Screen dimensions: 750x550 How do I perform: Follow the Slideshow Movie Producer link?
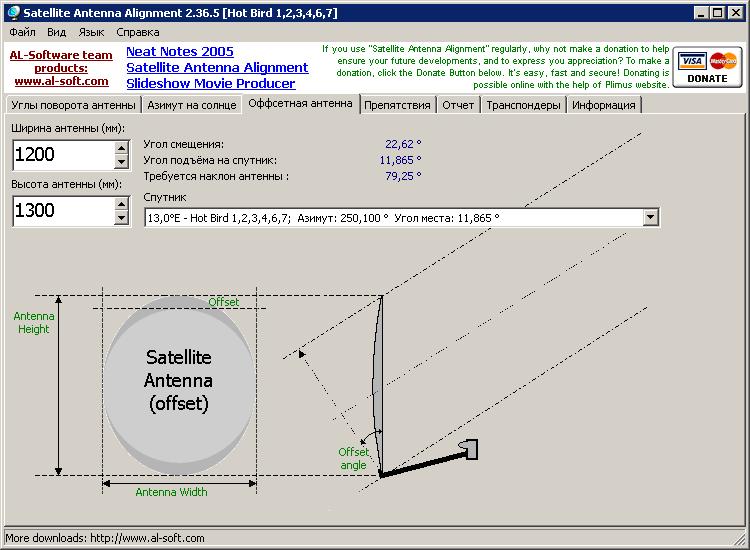pos(210,83)
